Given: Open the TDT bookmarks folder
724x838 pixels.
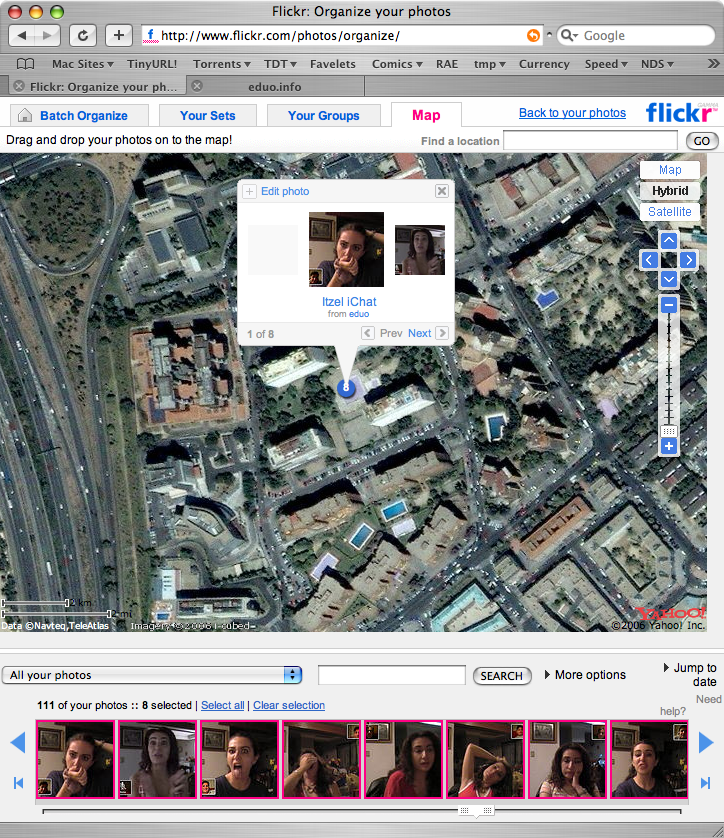Looking at the screenshot, I should pos(280,64).
